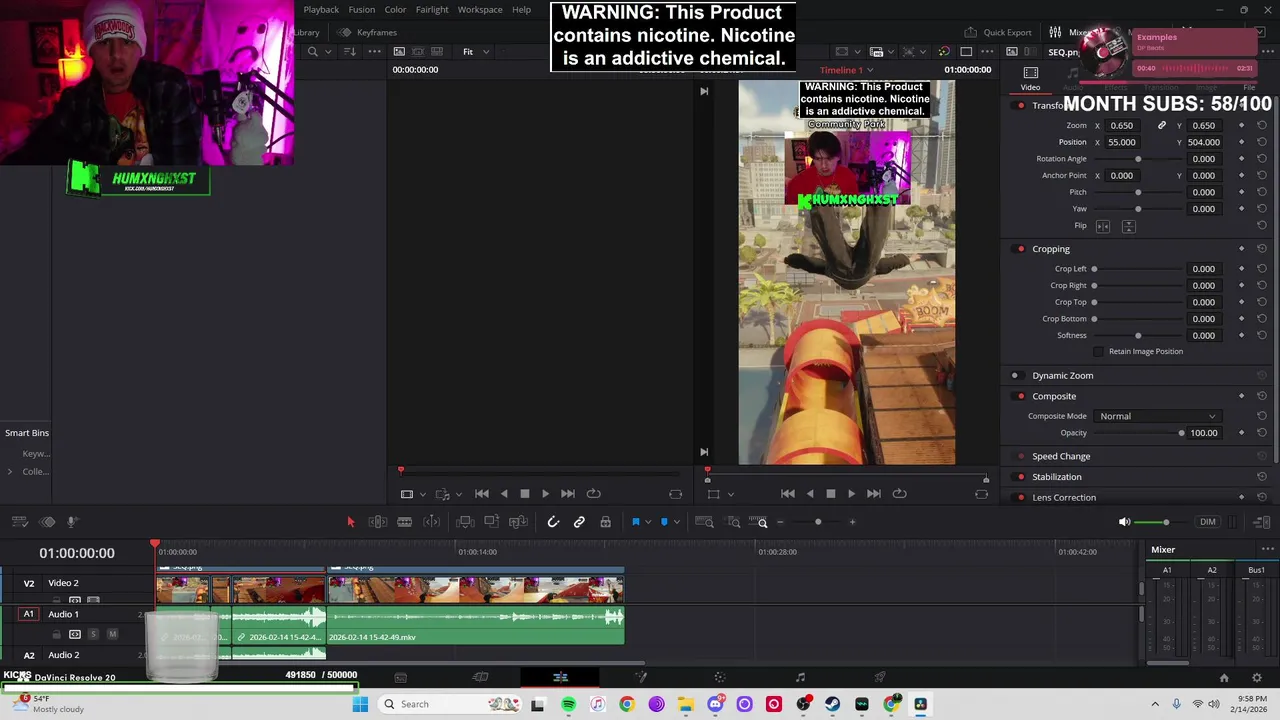Mute Audio 1 track with M button
Screen dimensions: 1280x720
[112, 634]
